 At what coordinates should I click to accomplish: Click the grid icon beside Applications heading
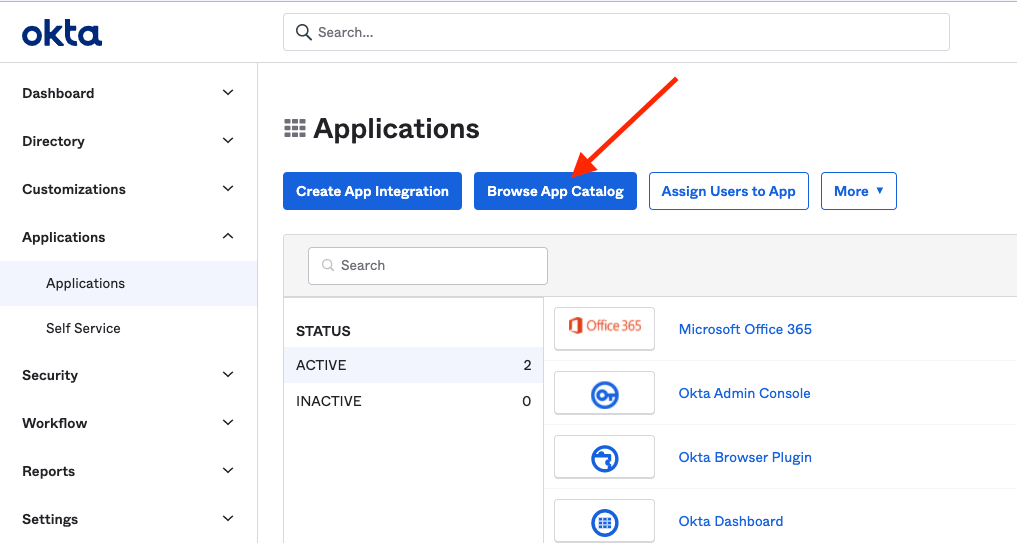click(295, 128)
